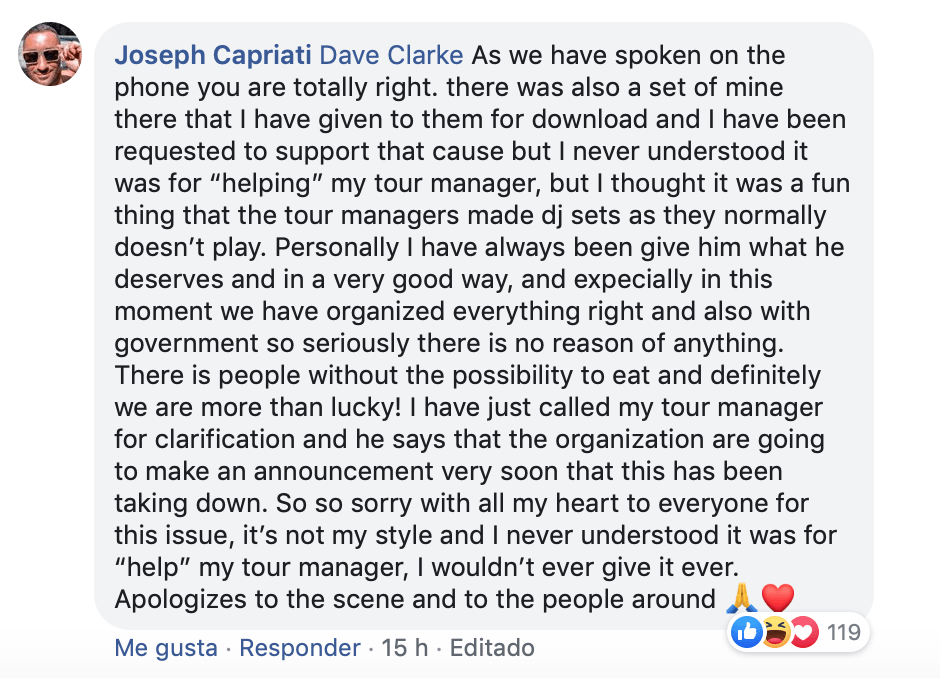Click the heart Love reaction icon

(802, 631)
